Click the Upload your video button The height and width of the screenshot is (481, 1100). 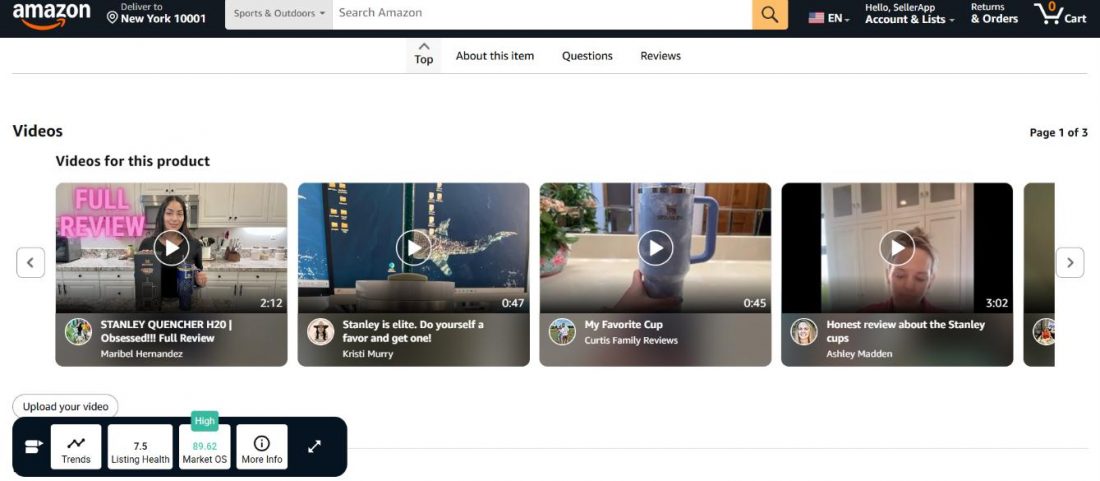click(x=65, y=407)
